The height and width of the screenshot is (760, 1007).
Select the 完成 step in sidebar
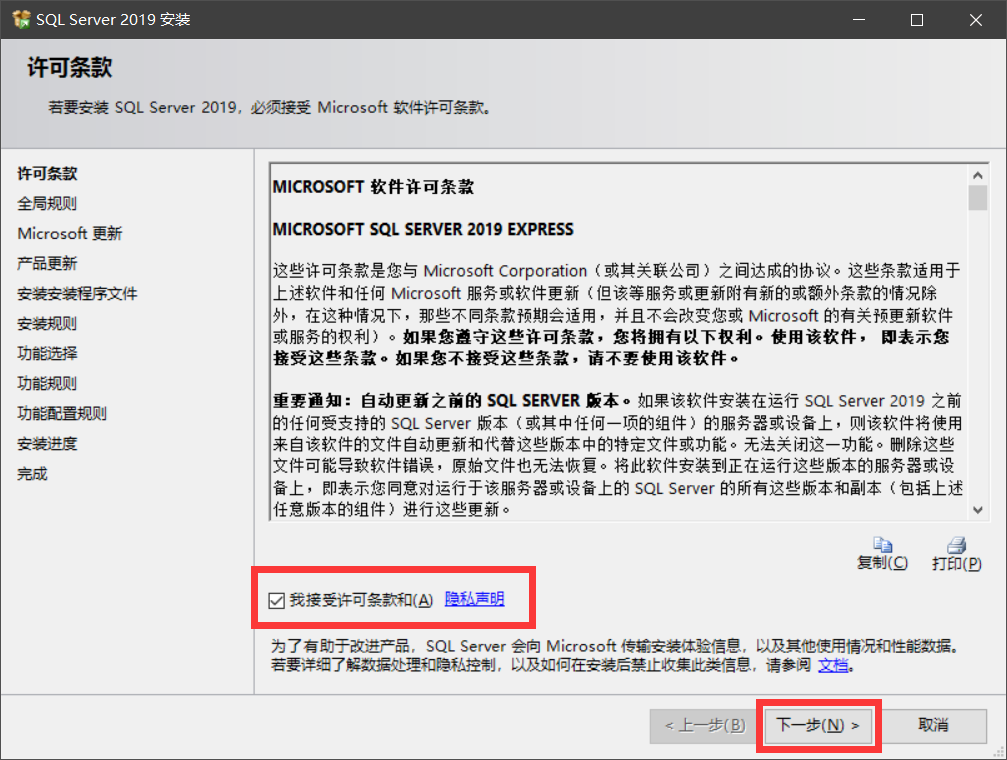coord(32,474)
